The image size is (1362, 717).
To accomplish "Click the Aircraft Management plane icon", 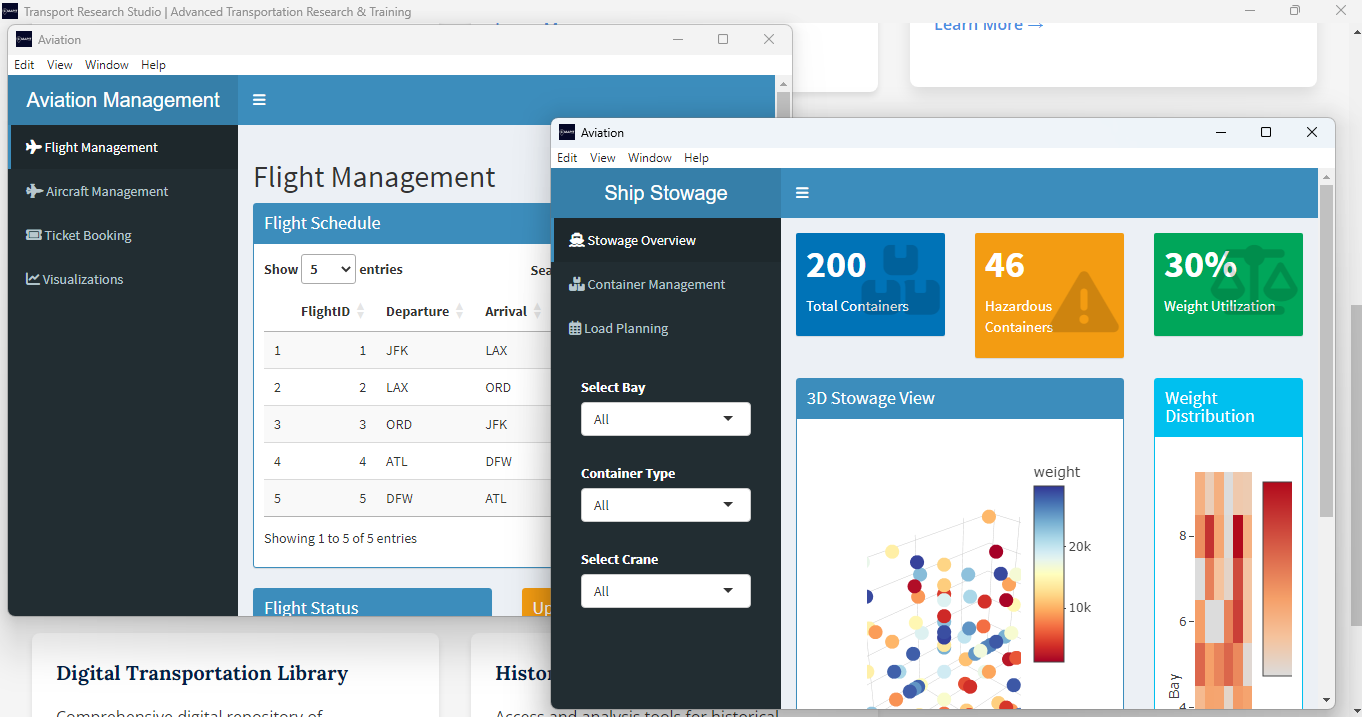I will 34,191.
